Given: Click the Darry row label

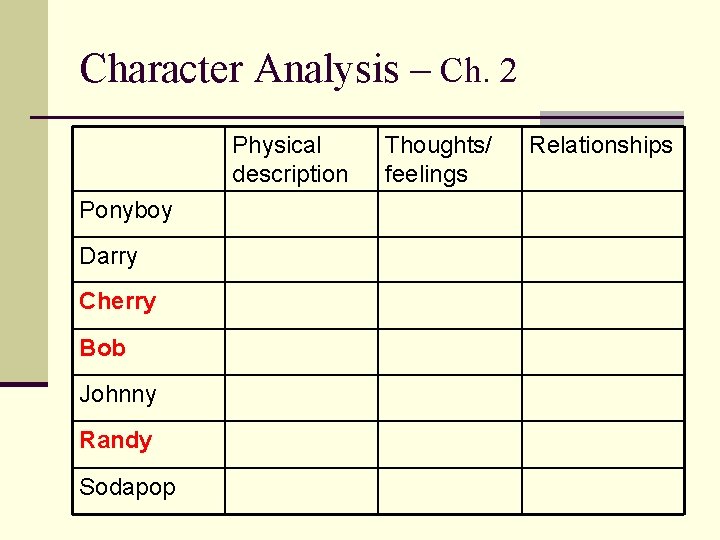Looking at the screenshot, I should point(108,257).
